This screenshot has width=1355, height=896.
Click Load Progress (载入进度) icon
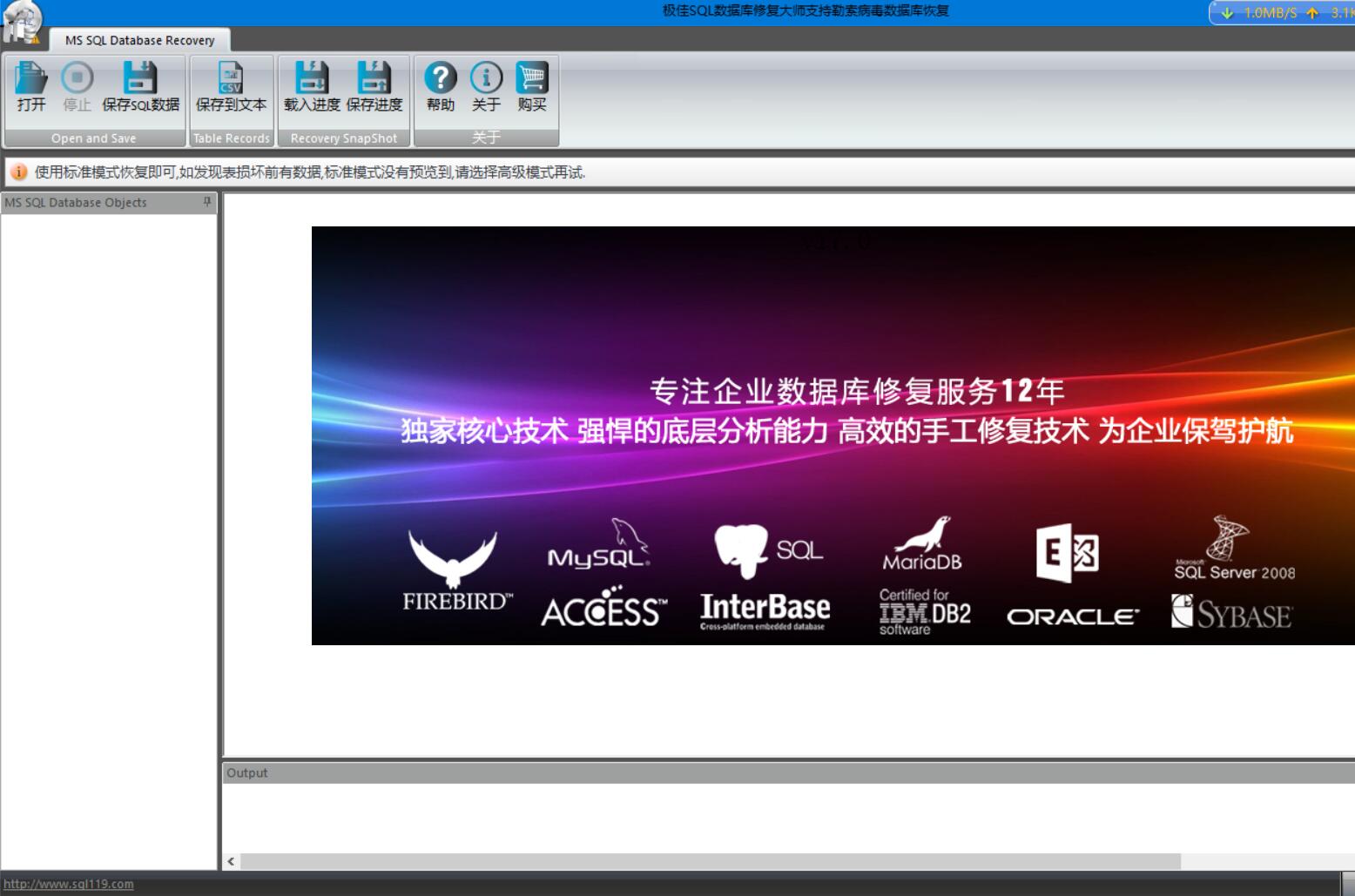point(312,79)
